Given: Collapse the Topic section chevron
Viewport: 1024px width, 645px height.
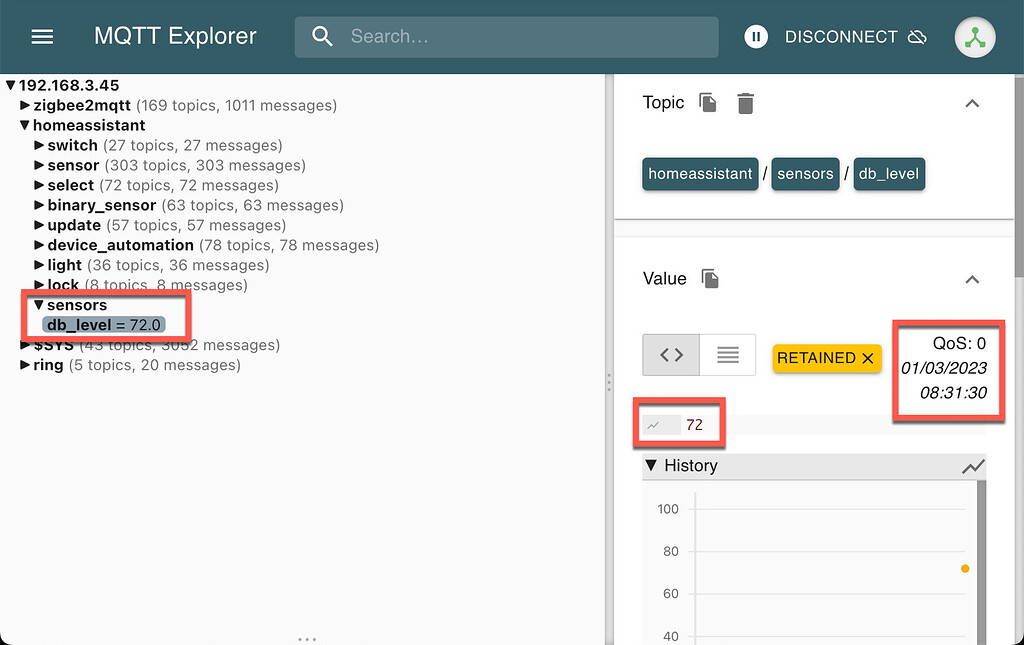Looking at the screenshot, I should pos(972,103).
